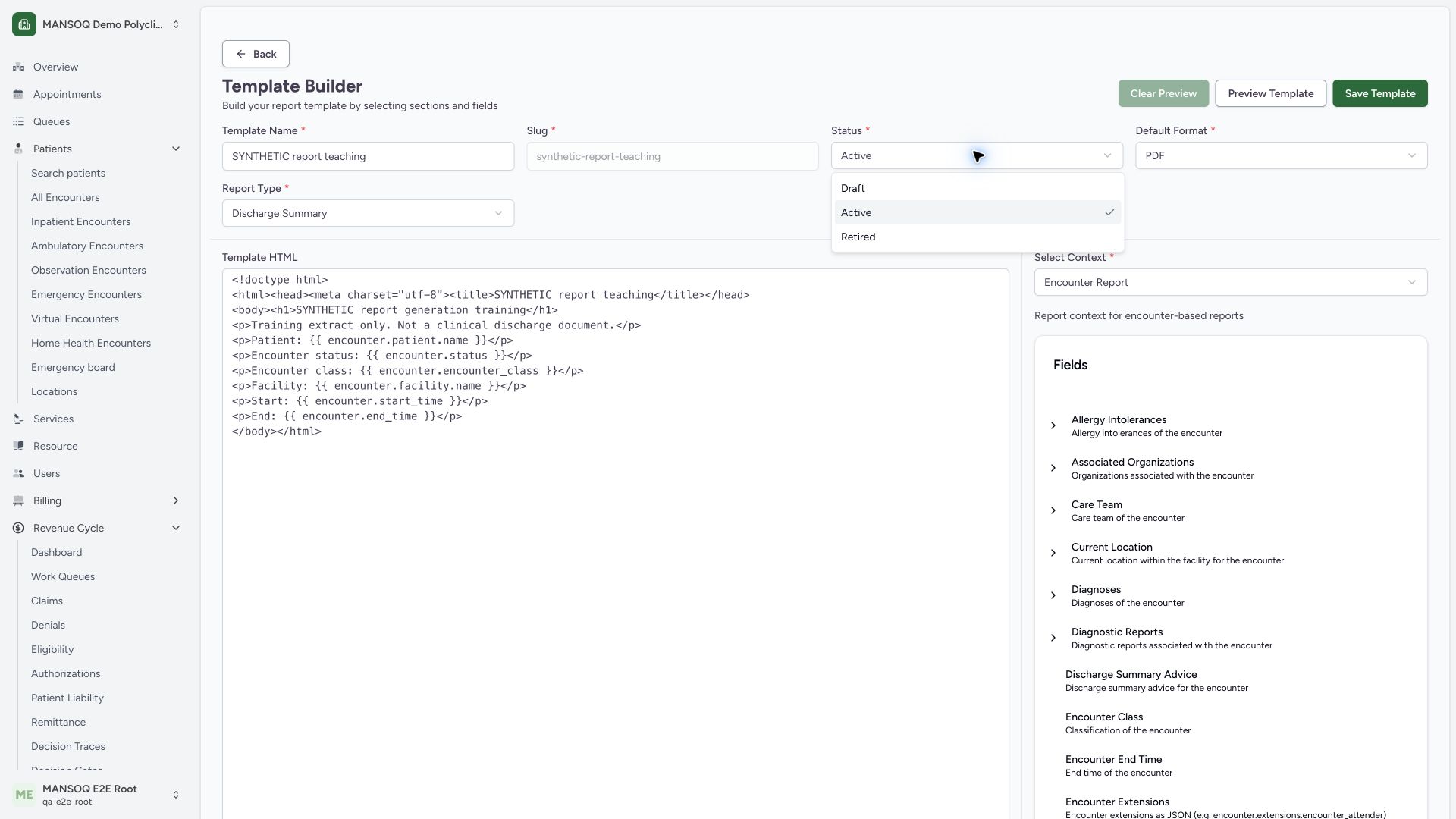Collapse the Patients menu chevron
Image resolution: width=1456 pixels, height=819 pixels.
176,149
